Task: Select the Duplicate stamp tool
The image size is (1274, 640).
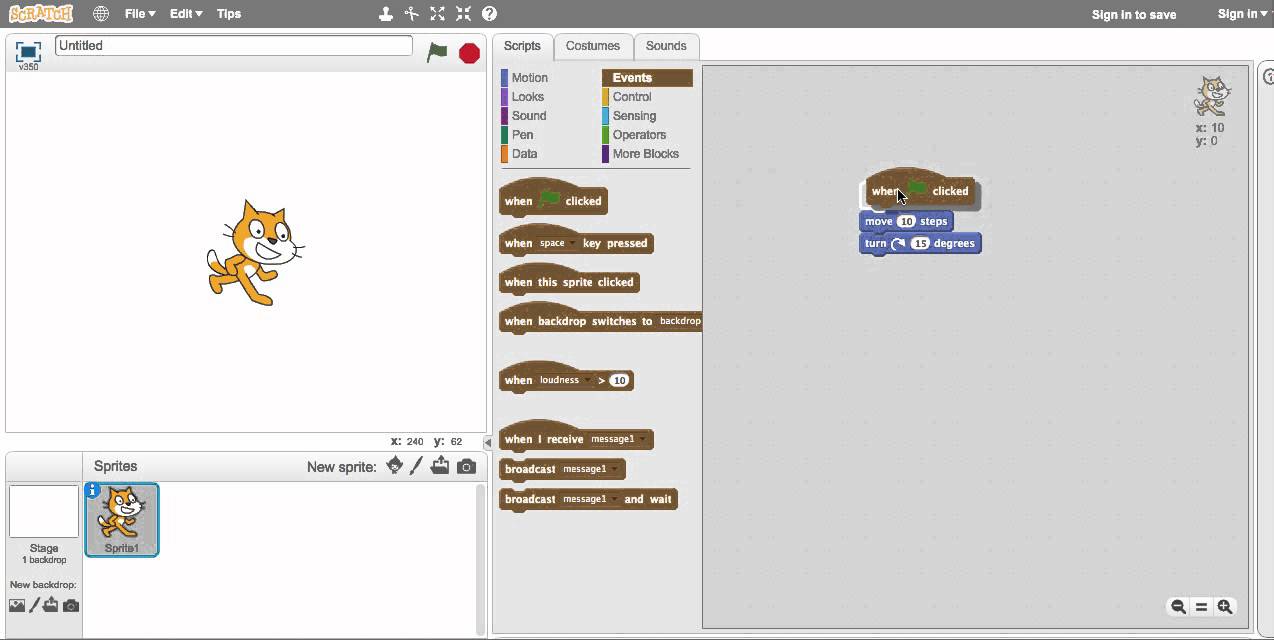Action: pyautogui.click(x=386, y=14)
